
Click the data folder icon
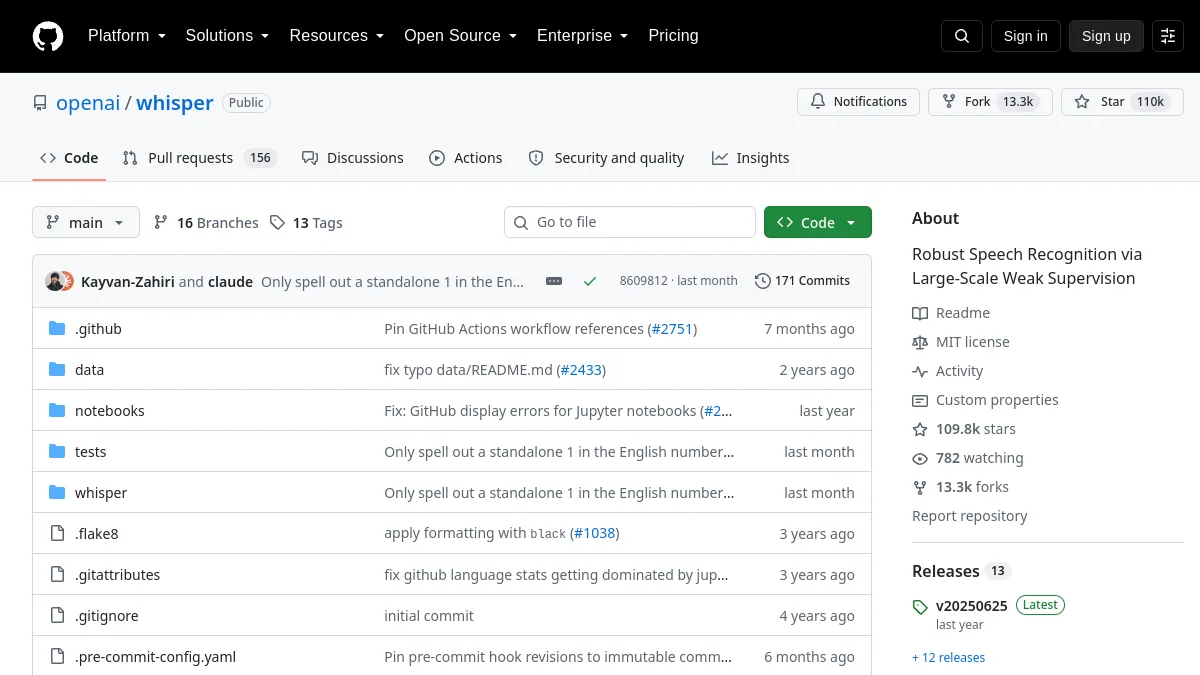(x=57, y=370)
